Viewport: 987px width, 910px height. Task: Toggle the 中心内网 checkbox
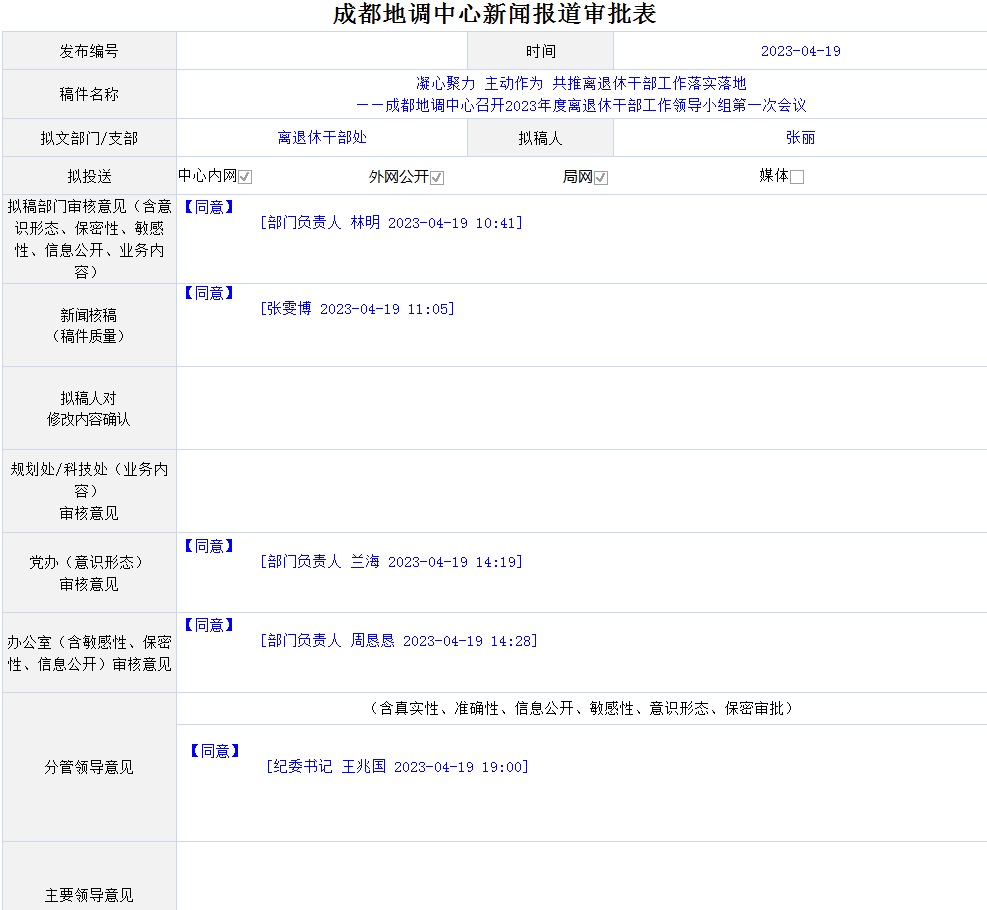(245, 177)
